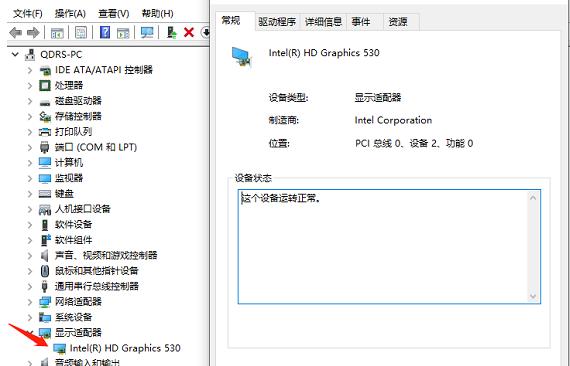Open the 操作(A) menu
Viewport: 570px width, 366px height.
pyautogui.click(x=70, y=14)
